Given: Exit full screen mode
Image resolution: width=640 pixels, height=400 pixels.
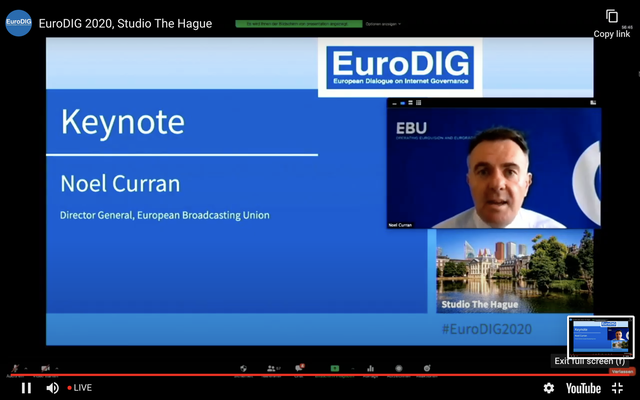Looking at the screenshot, I should point(618,388).
